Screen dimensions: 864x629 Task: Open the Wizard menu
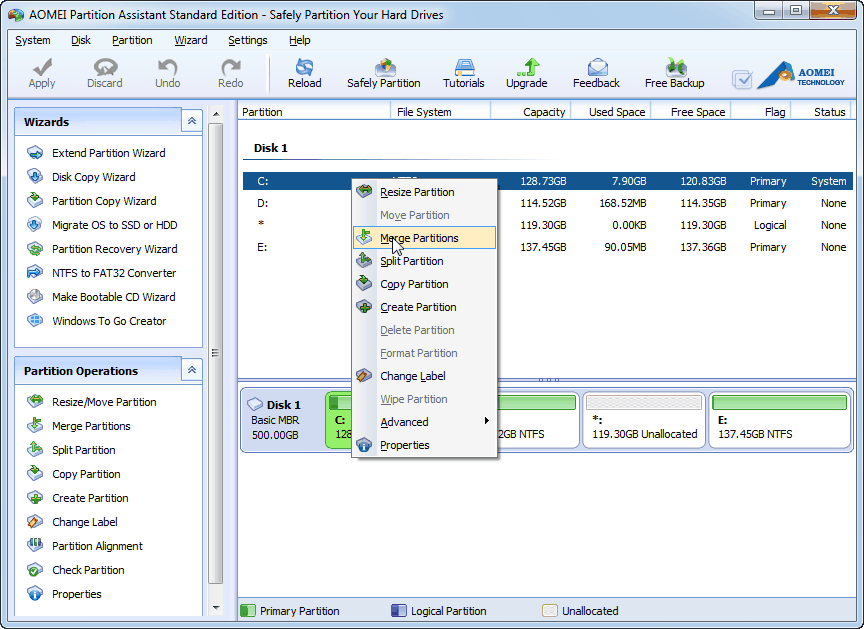[191, 40]
